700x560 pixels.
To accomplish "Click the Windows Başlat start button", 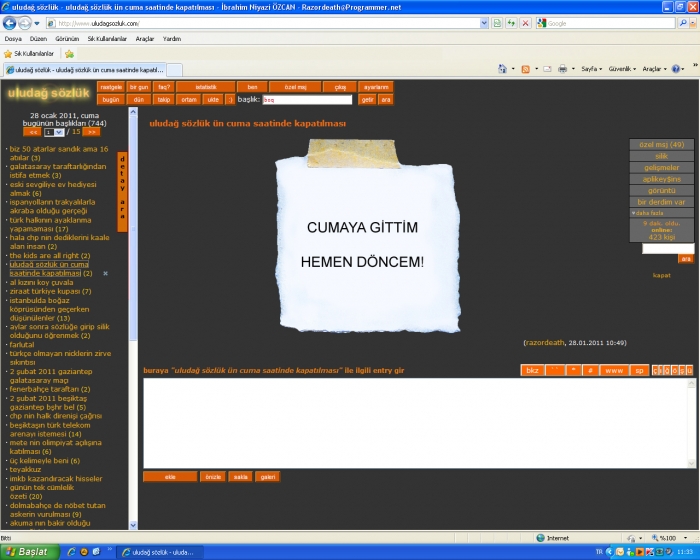I will point(29,552).
